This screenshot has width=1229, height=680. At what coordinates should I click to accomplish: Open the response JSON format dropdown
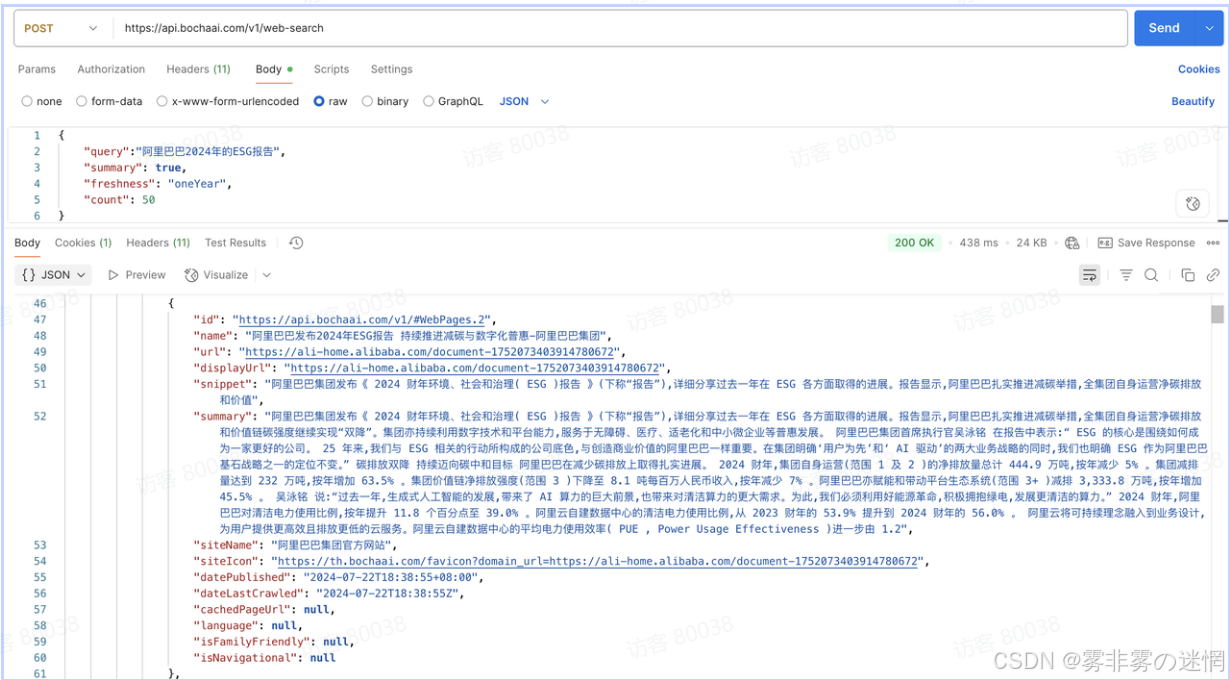tap(55, 275)
